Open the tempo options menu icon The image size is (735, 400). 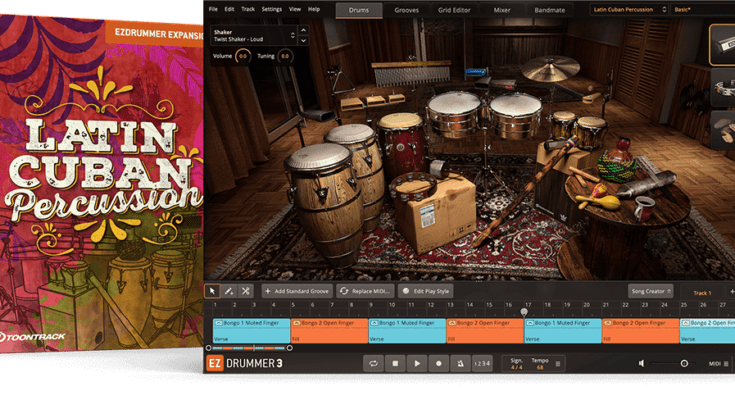[x=558, y=364]
